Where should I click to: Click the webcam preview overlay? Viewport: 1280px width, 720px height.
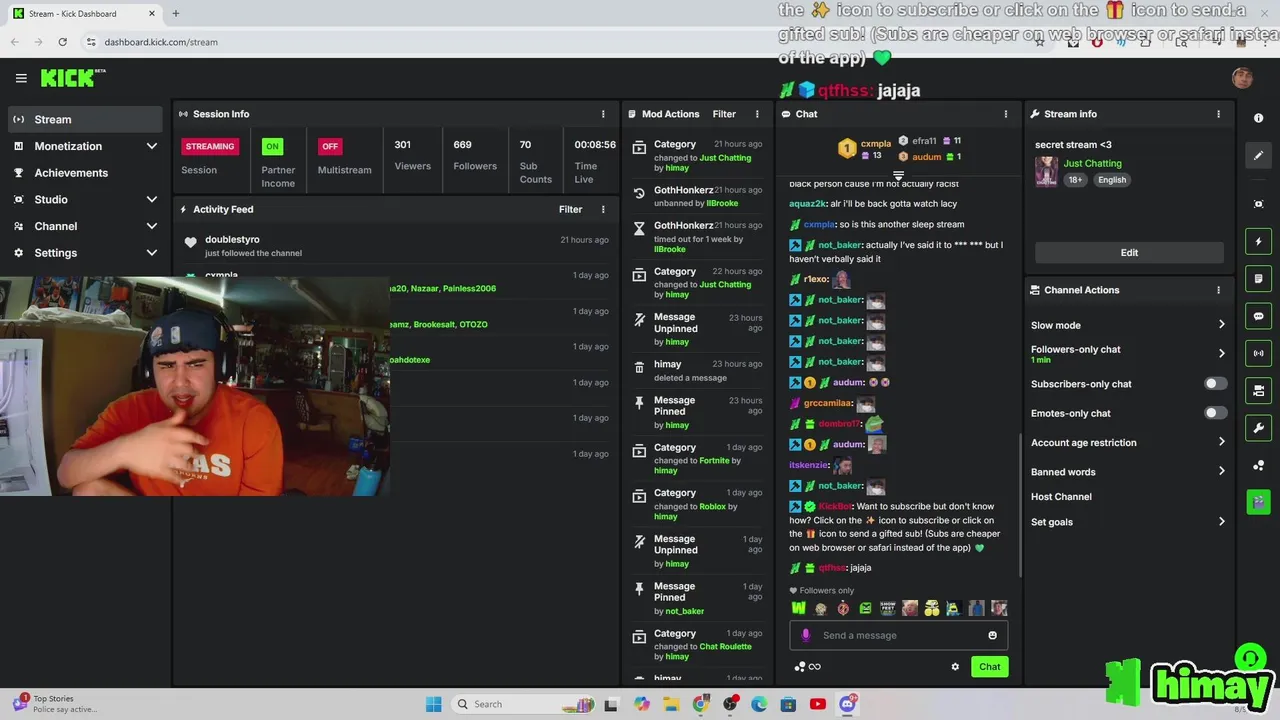click(195, 386)
